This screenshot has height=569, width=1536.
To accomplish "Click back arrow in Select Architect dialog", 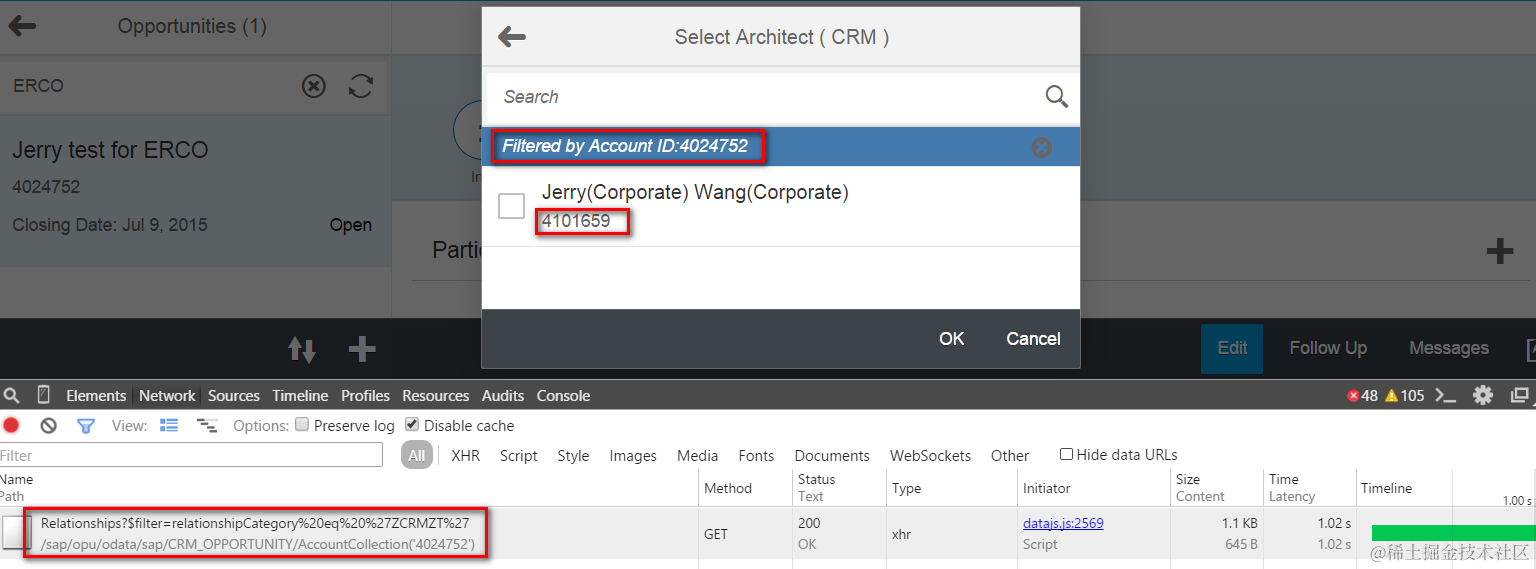I will [511, 37].
